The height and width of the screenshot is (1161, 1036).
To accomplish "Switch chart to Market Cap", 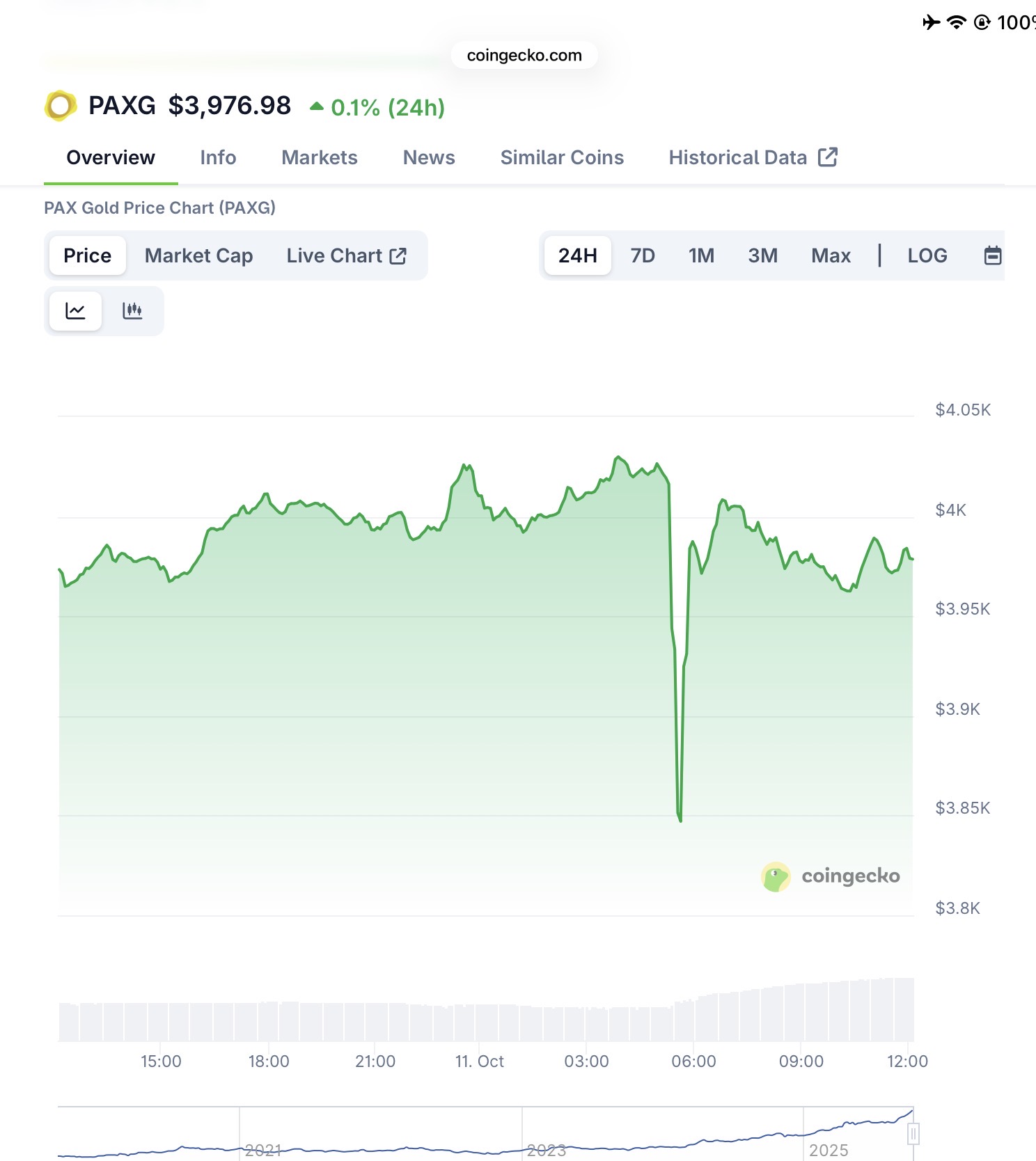I will point(198,255).
